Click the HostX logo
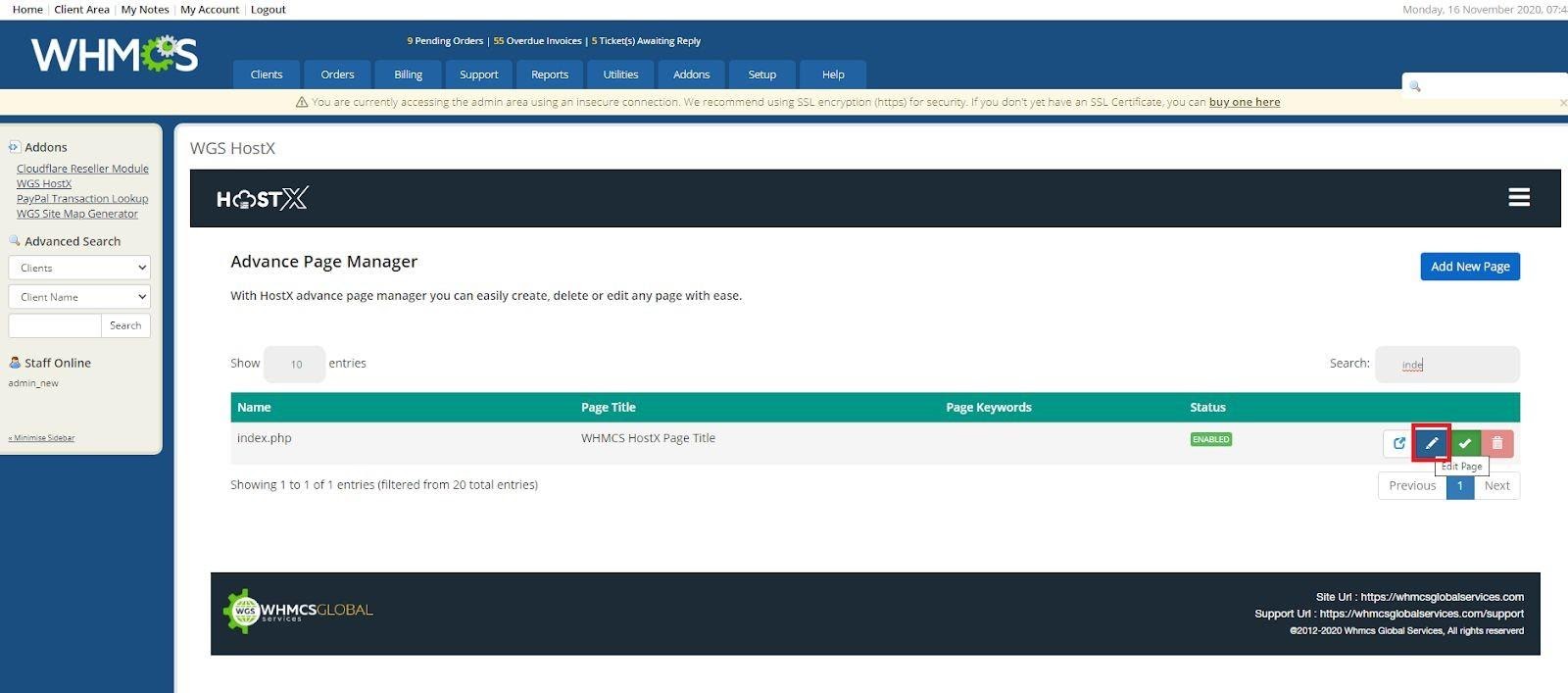 [x=262, y=199]
